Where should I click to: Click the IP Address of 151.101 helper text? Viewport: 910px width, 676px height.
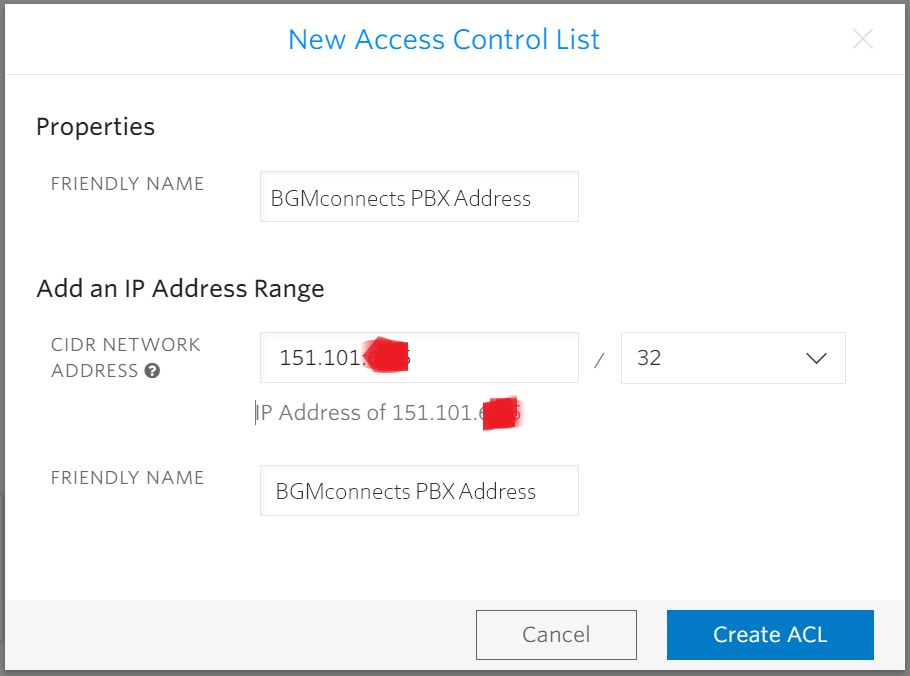point(370,412)
